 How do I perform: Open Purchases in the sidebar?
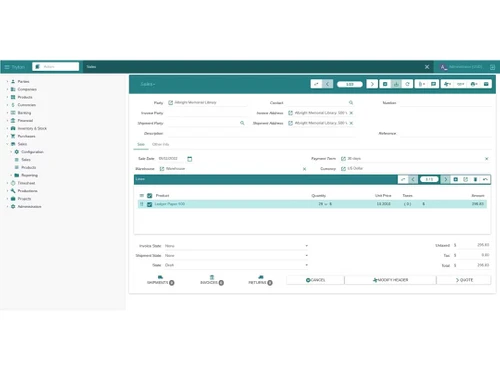pos(26,136)
